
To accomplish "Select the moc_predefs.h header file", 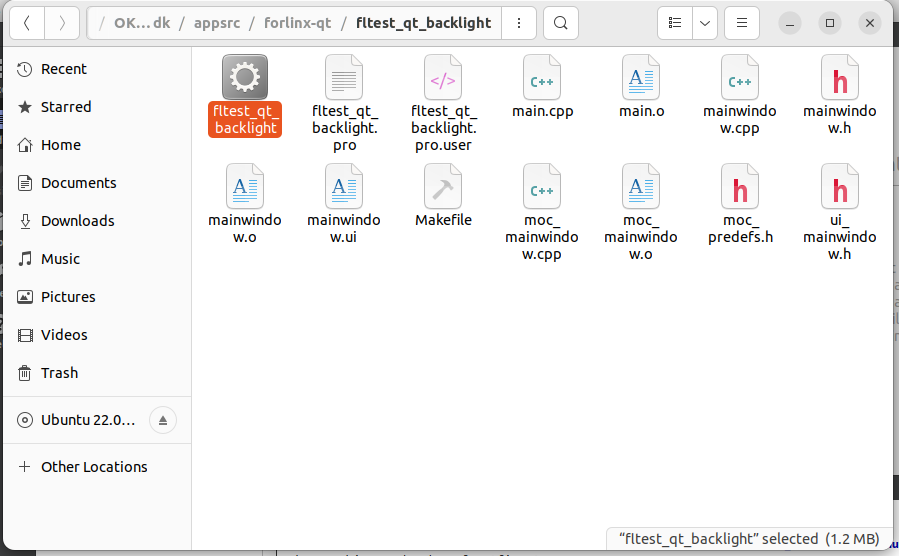I will coord(740,187).
